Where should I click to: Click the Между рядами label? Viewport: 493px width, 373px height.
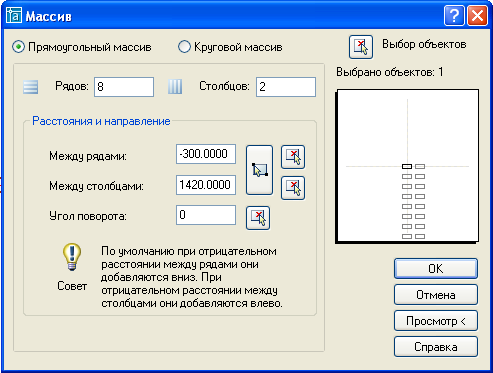pyautogui.click(x=88, y=156)
